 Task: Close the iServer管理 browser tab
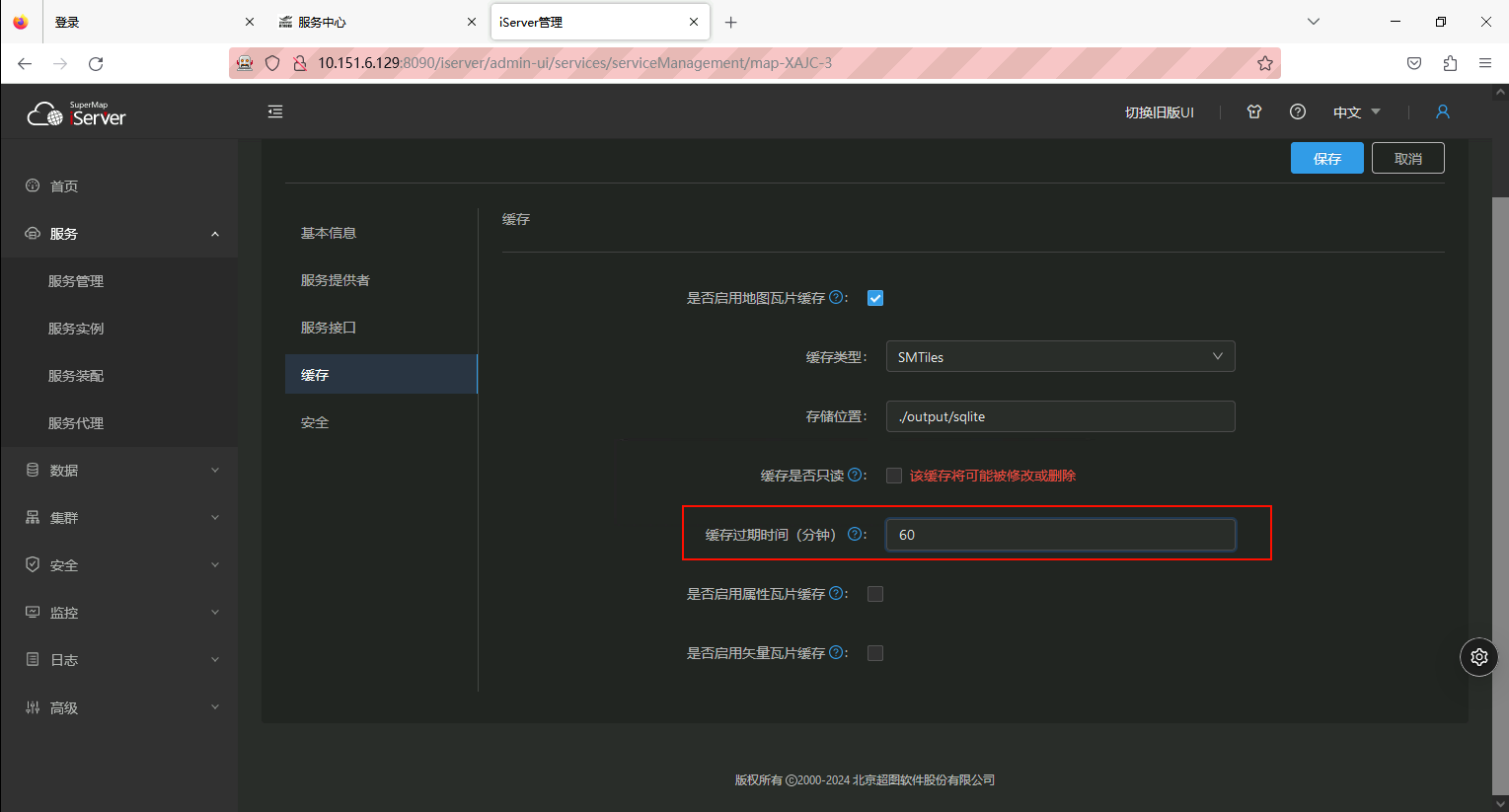(x=694, y=22)
